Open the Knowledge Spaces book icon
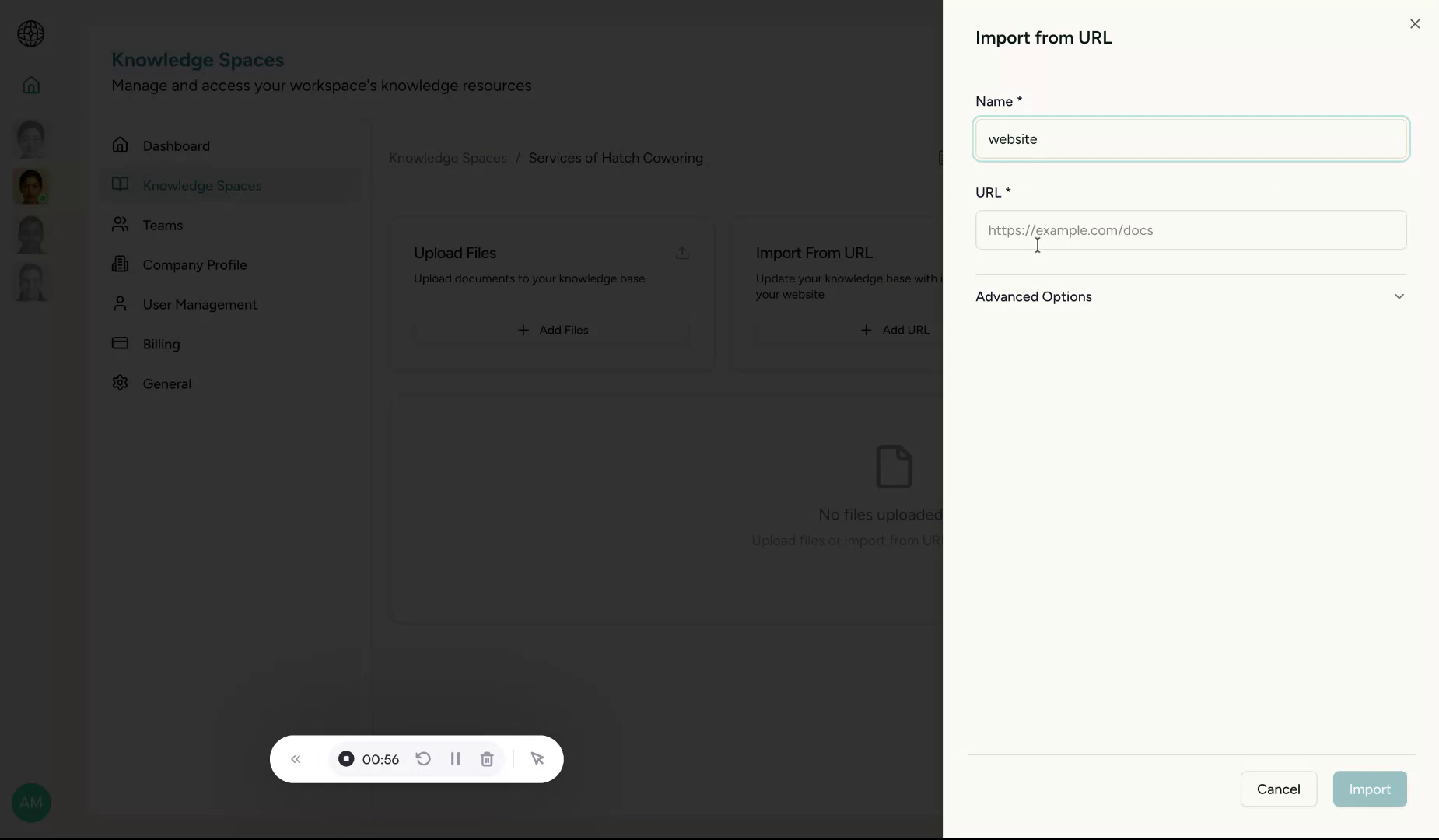 point(121,185)
